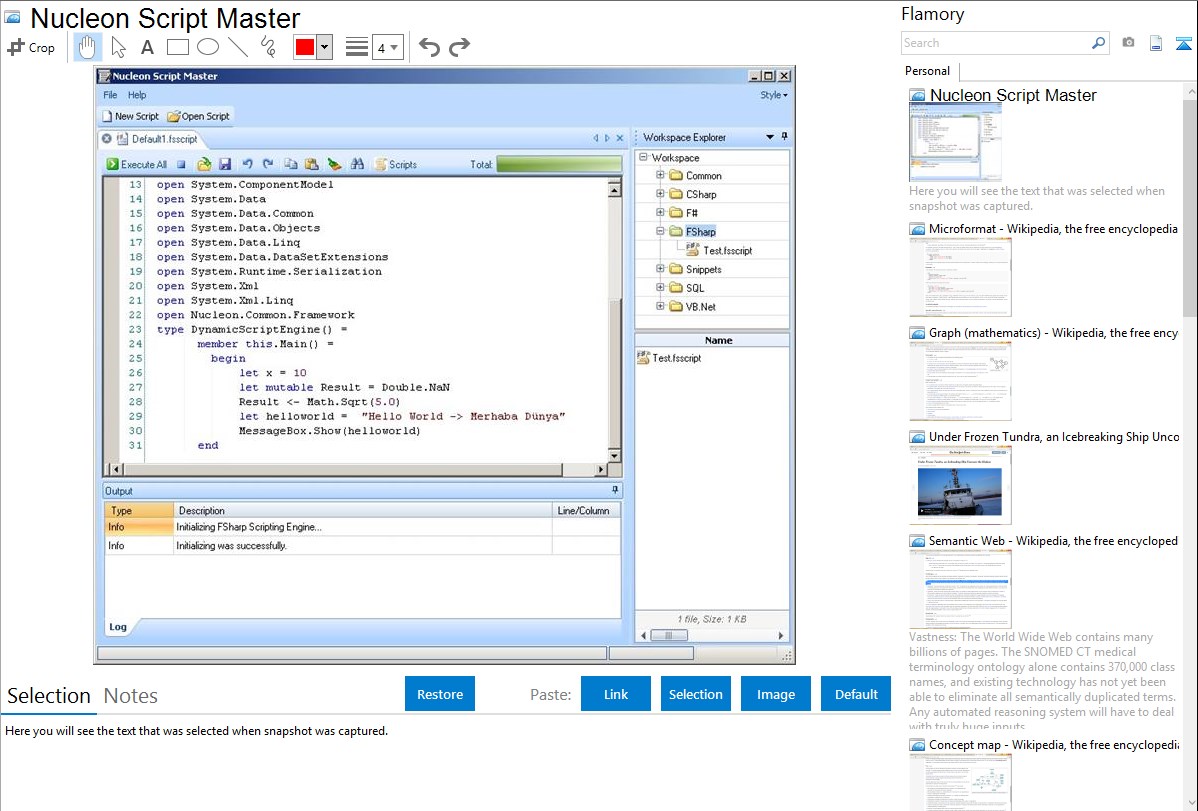Click the stop execution square icon

(181, 164)
